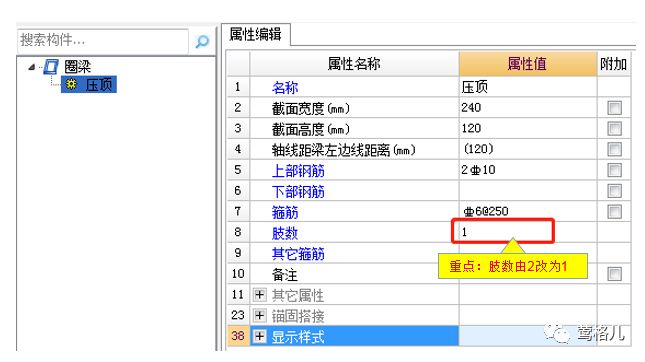Click the 备注 property label
Screen dimensions: 645x362
[x=285, y=274]
